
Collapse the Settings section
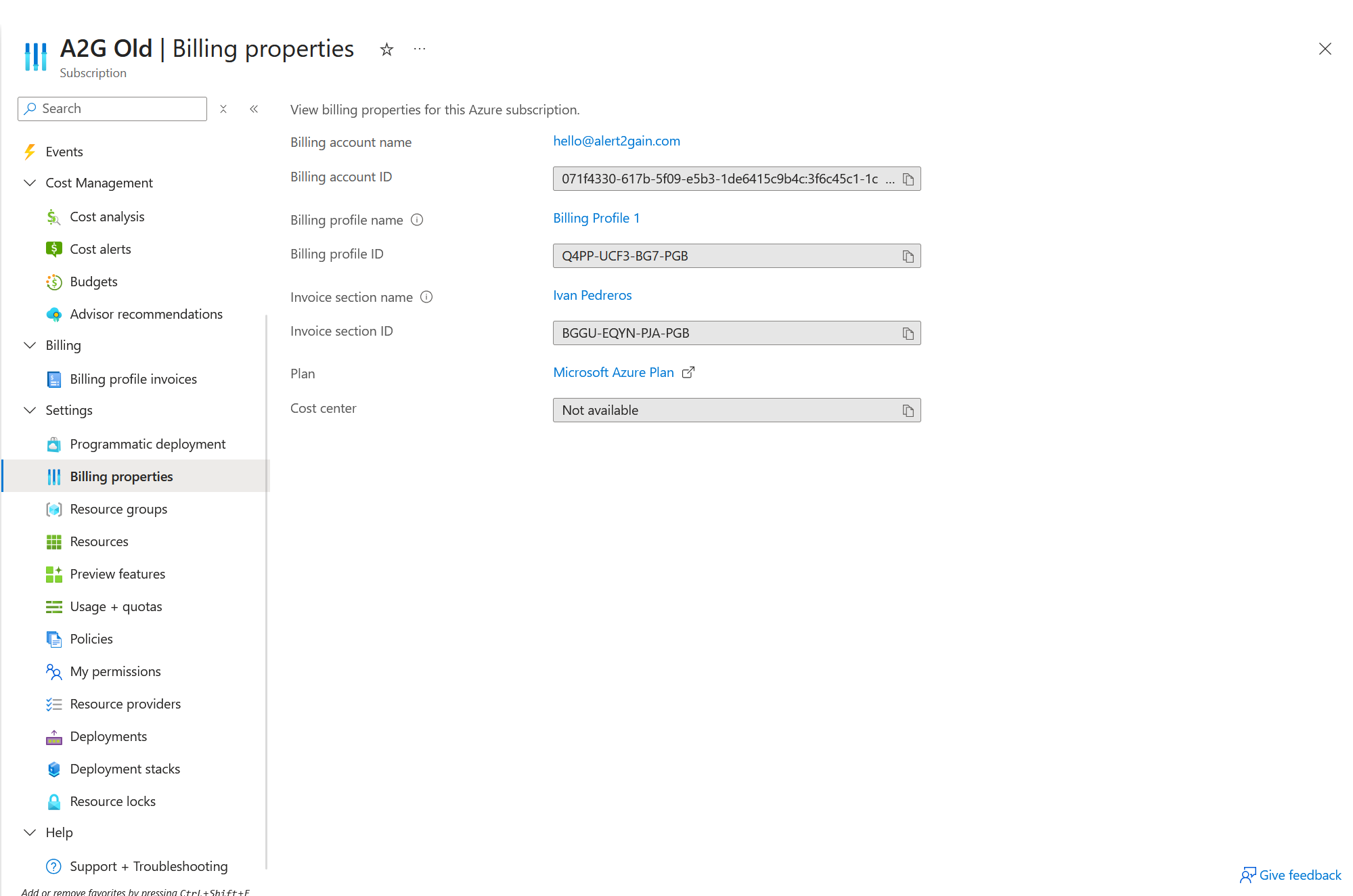30,410
